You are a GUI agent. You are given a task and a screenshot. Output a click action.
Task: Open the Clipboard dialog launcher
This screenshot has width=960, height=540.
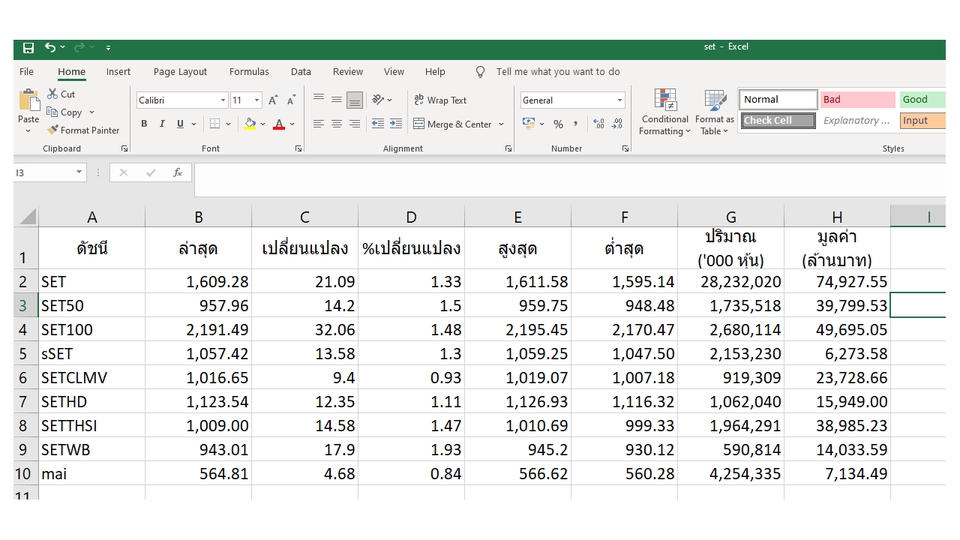pyautogui.click(x=124, y=149)
